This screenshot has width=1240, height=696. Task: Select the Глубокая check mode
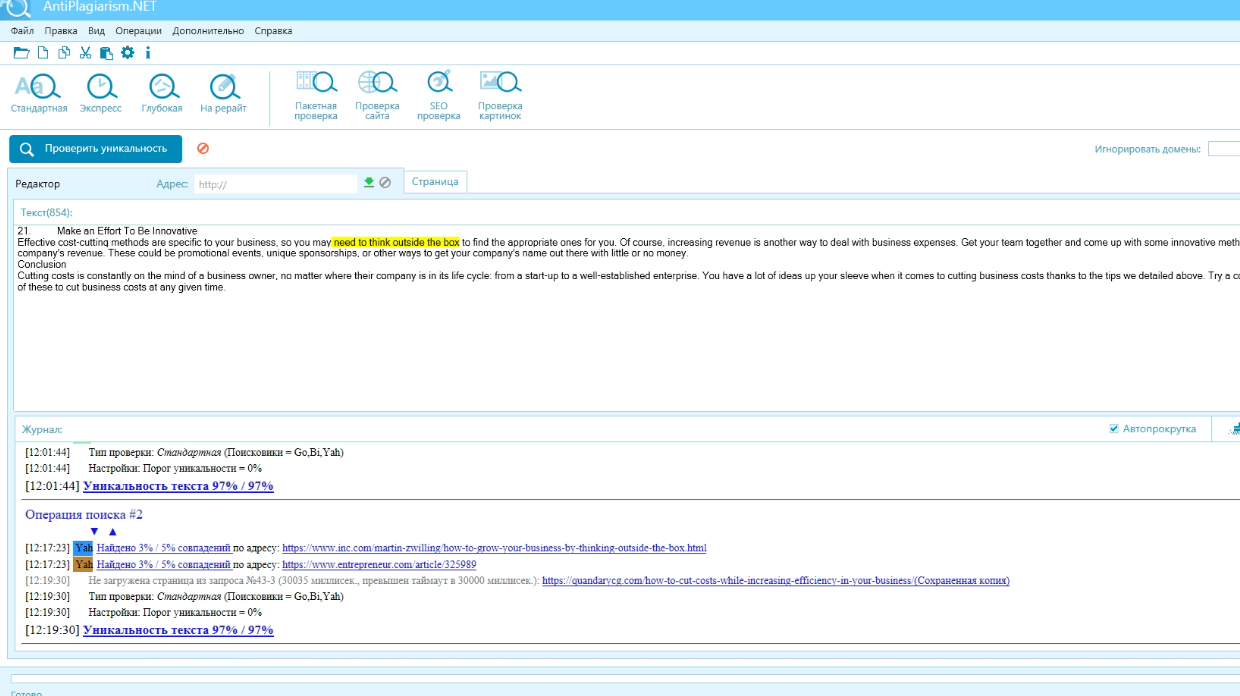coord(162,93)
